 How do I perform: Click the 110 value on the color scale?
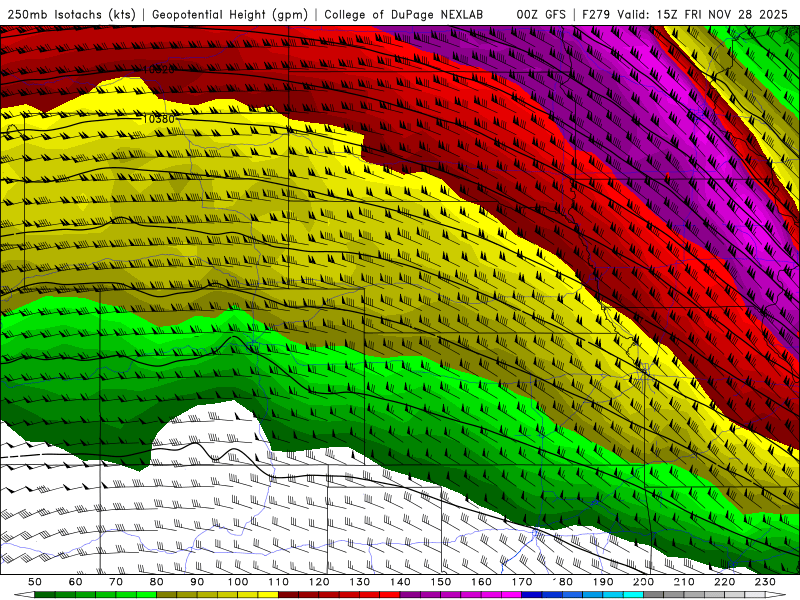[278, 582]
